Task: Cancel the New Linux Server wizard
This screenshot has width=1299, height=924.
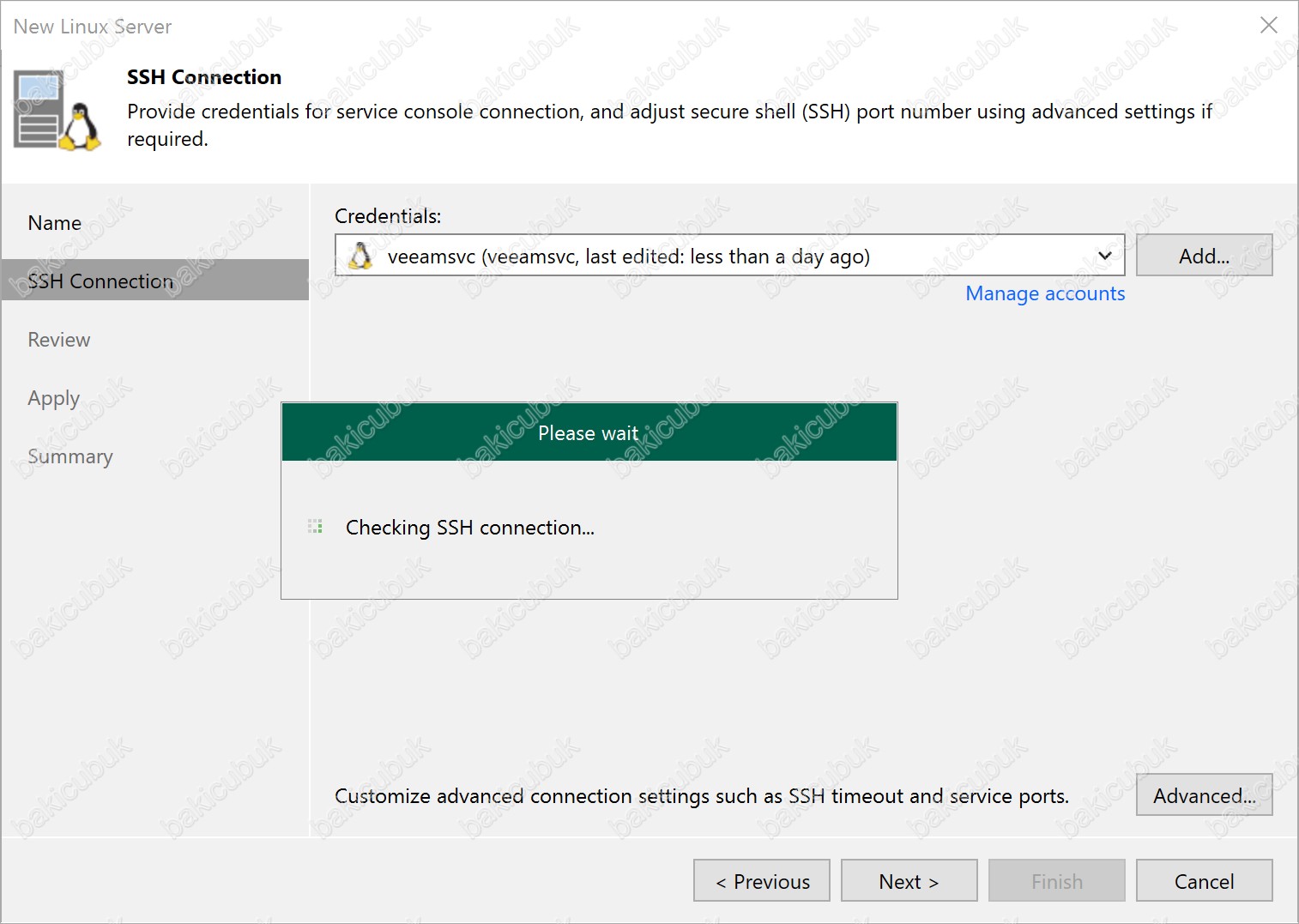Action: point(1204,881)
